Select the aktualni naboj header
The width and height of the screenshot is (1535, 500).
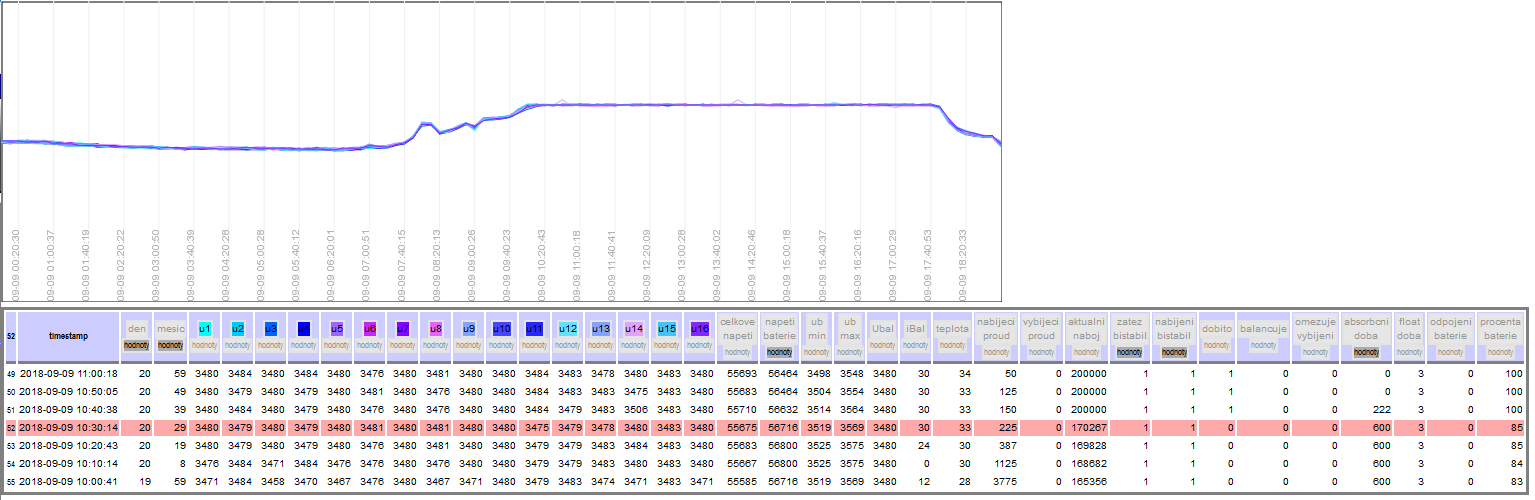1086,327
